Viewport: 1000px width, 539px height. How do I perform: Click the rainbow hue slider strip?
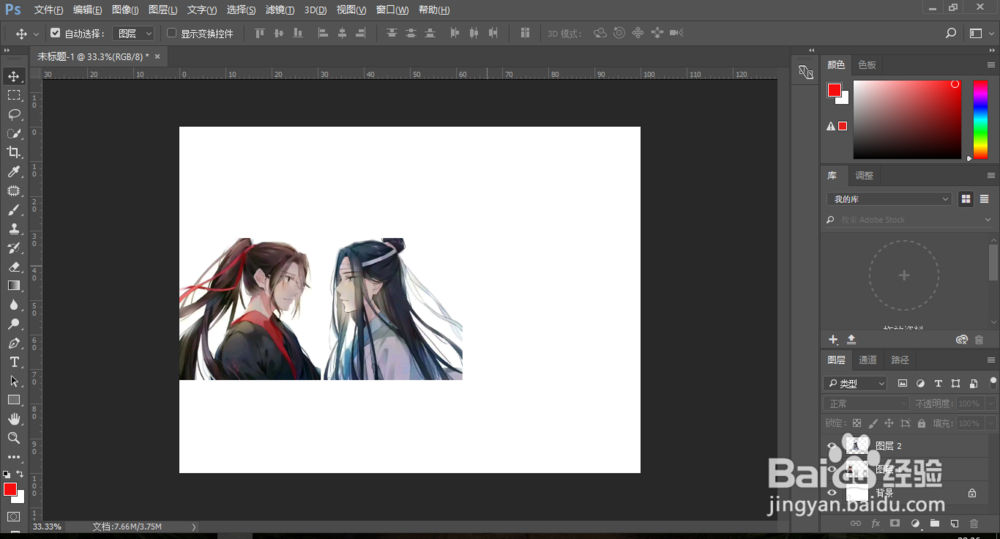click(x=980, y=119)
